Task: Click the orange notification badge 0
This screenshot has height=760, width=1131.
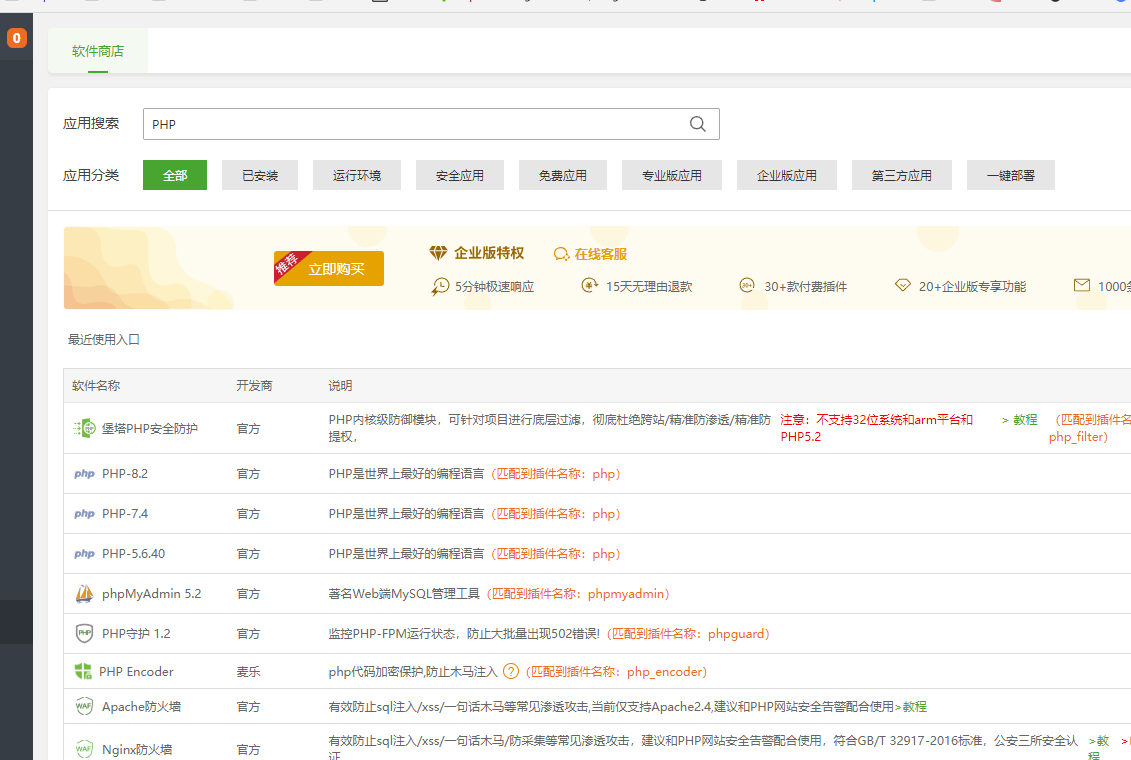Action: (x=17, y=39)
